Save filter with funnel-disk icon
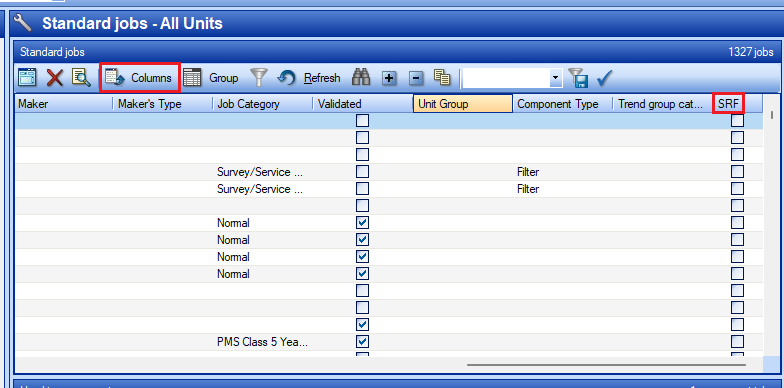The height and width of the screenshot is (388, 784). (x=578, y=78)
